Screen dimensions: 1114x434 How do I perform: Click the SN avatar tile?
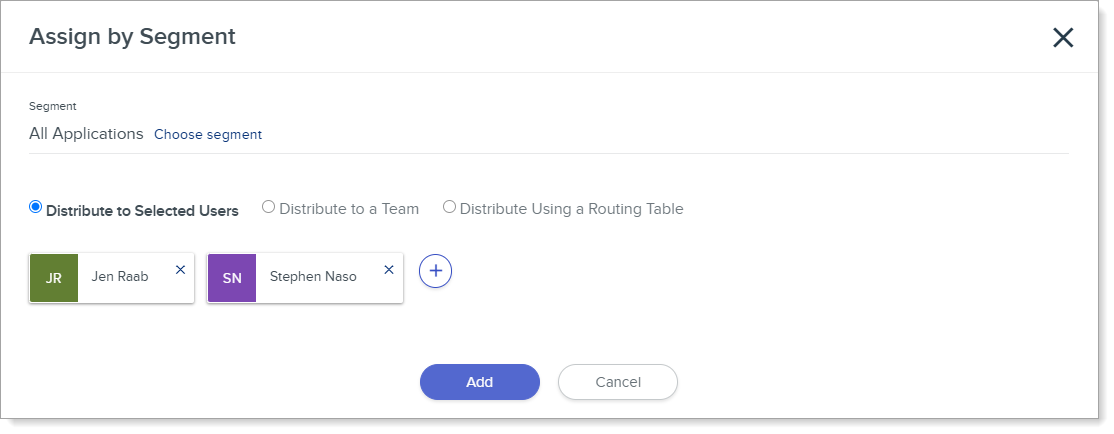coord(232,278)
